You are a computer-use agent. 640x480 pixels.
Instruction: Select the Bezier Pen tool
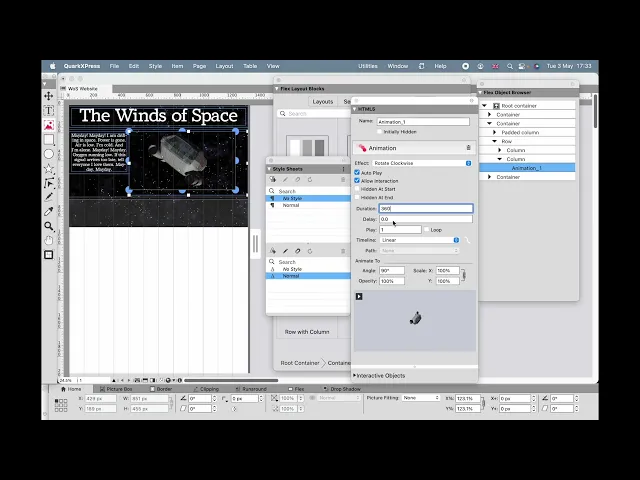click(x=49, y=183)
